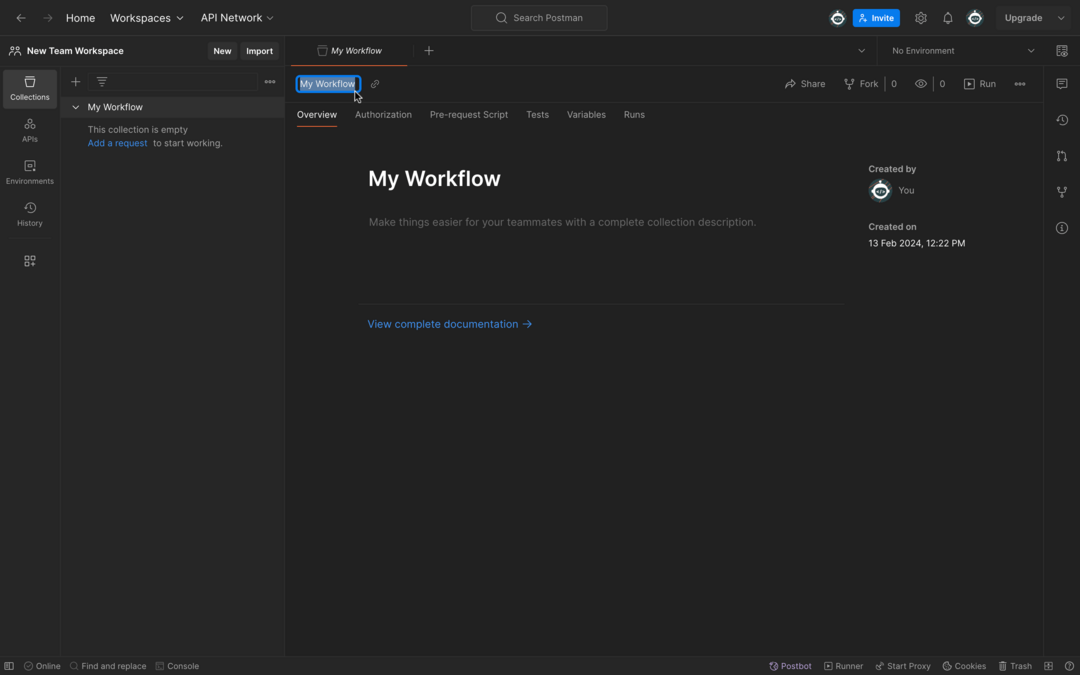1080x675 pixels.
Task: Open the collections list options ellipsis
Action: 270,82
